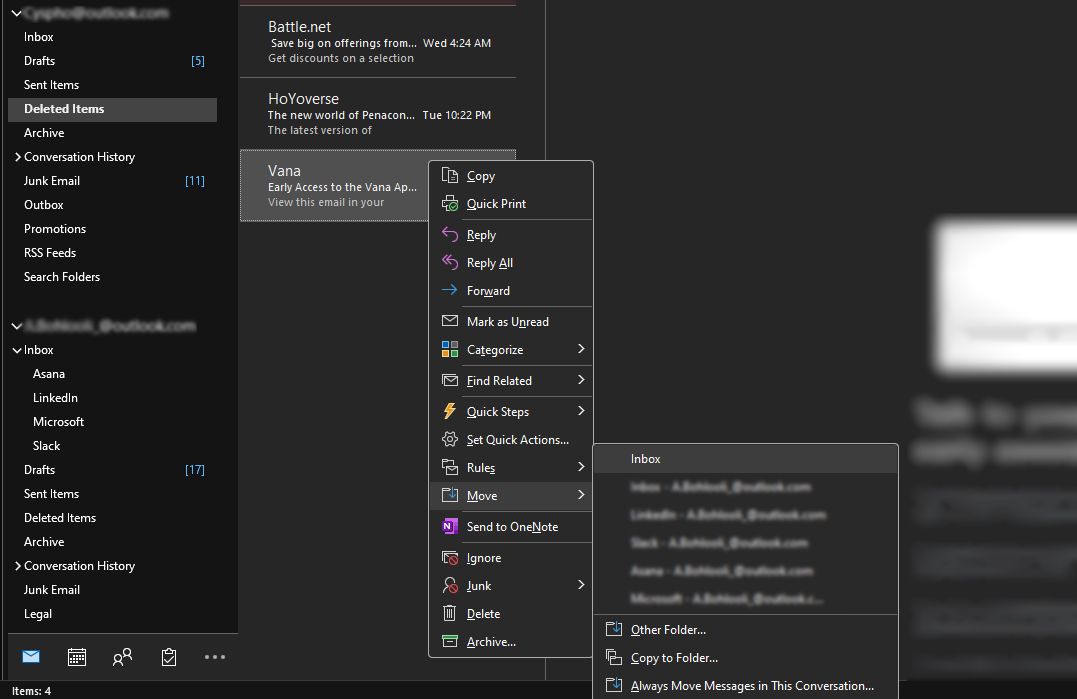Delete the Vana email via menu

pyautogui.click(x=483, y=614)
